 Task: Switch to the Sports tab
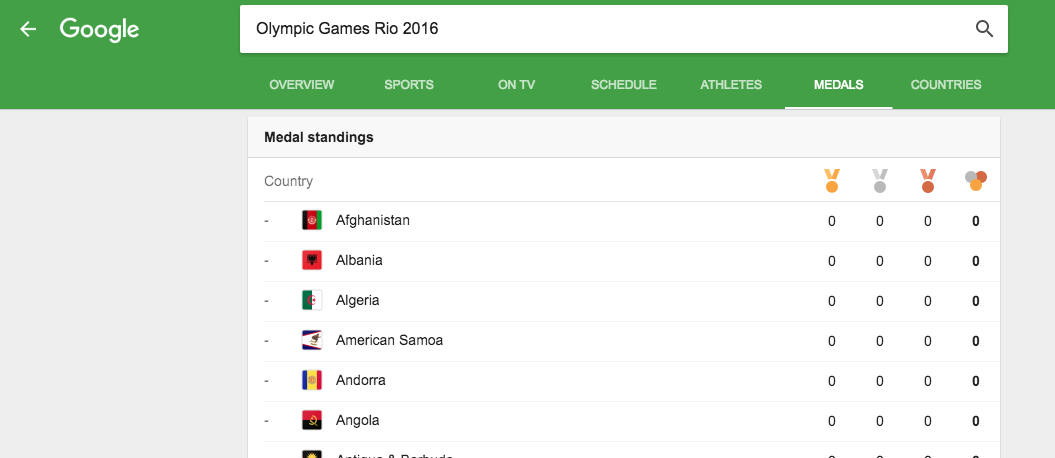[409, 85]
